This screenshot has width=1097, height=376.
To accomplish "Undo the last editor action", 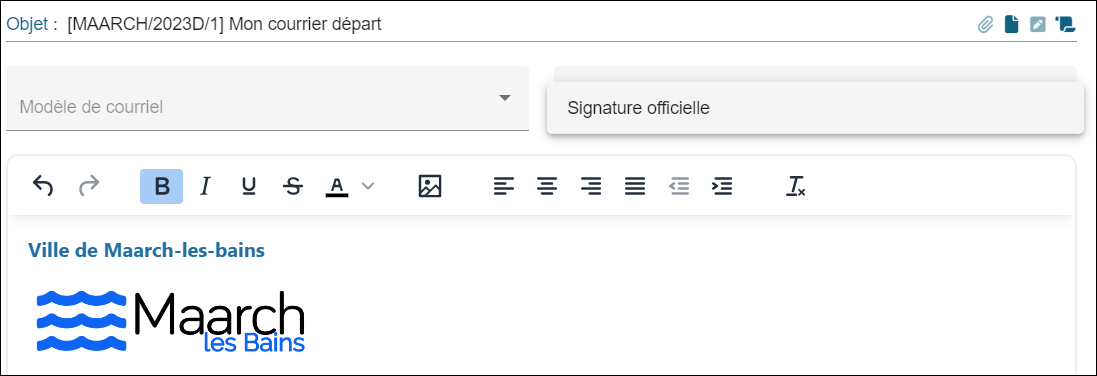I will click(x=43, y=186).
